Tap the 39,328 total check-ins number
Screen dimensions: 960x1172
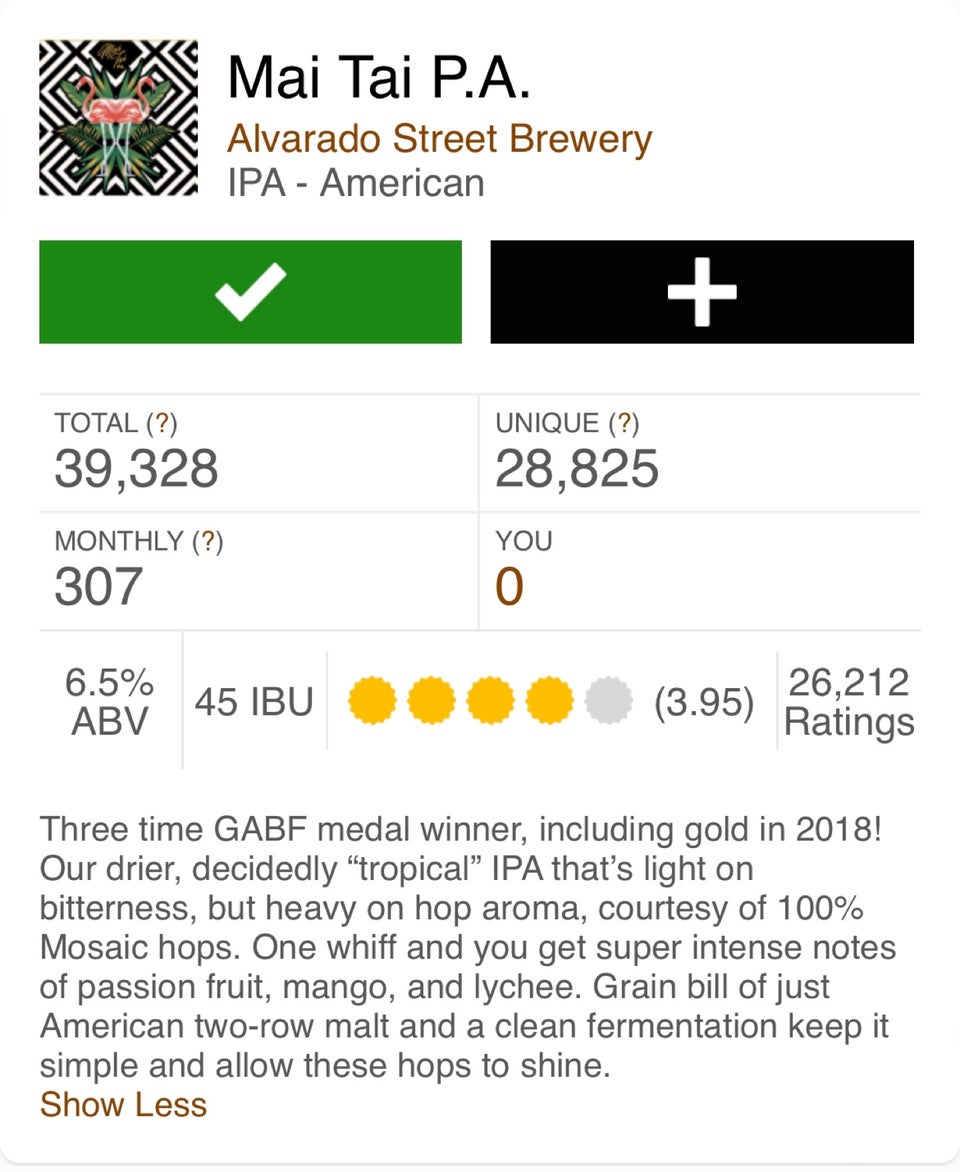(x=136, y=469)
